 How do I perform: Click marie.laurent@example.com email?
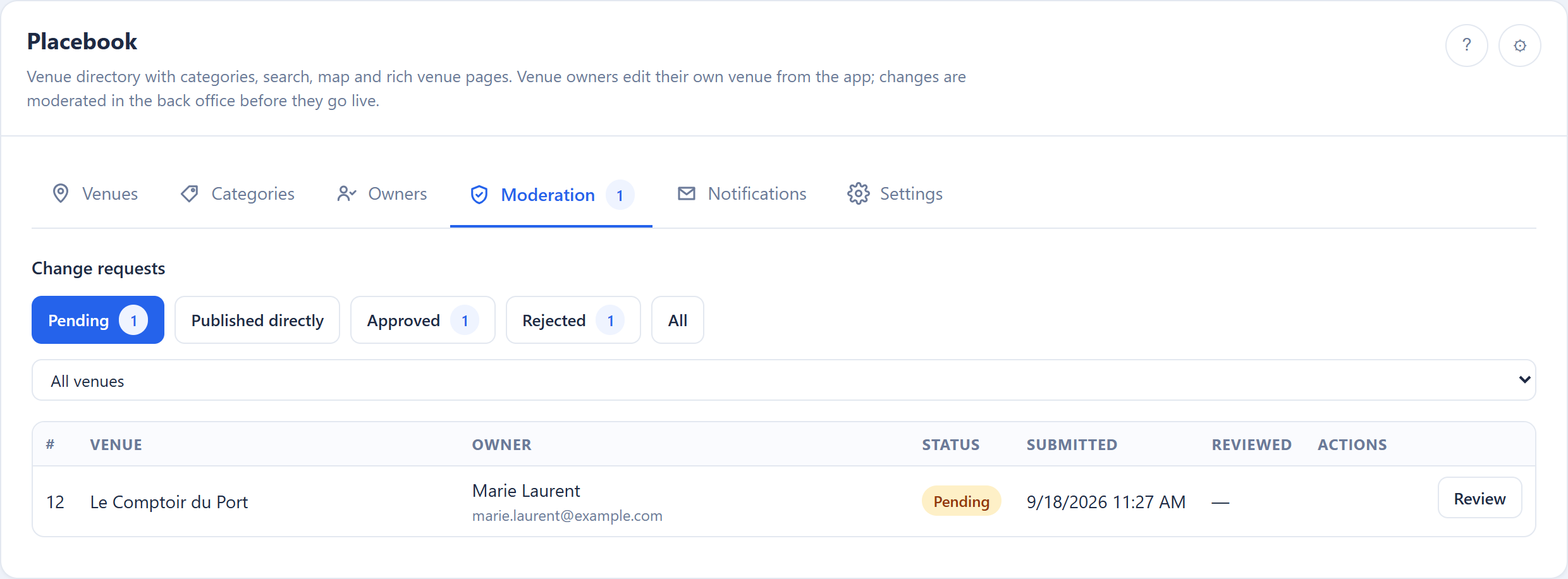(x=567, y=516)
